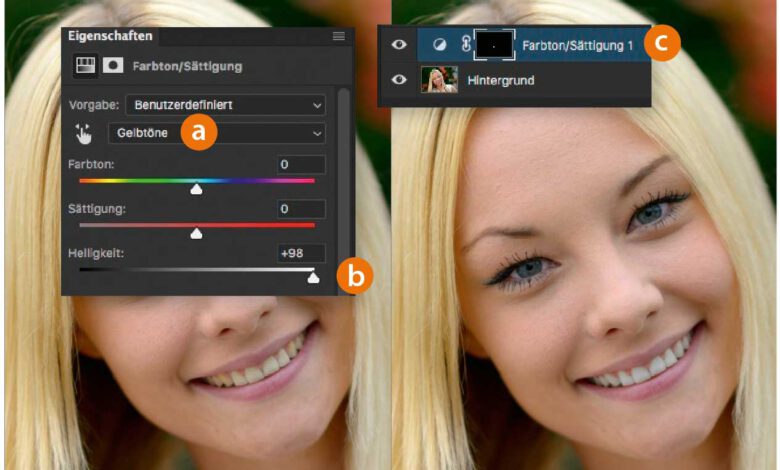This screenshot has height=470, width=780.
Task: Select the black layer mask thumbnail
Action: pyautogui.click(x=494, y=45)
